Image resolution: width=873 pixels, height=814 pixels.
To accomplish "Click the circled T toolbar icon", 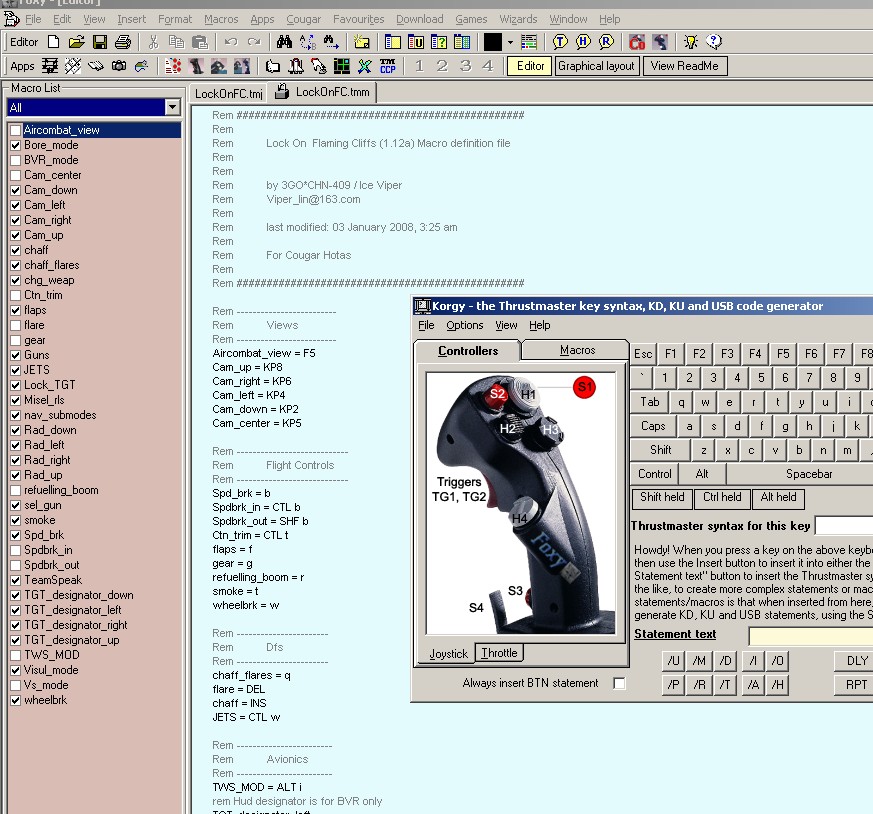I will pyautogui.click(x=560, y=42).
